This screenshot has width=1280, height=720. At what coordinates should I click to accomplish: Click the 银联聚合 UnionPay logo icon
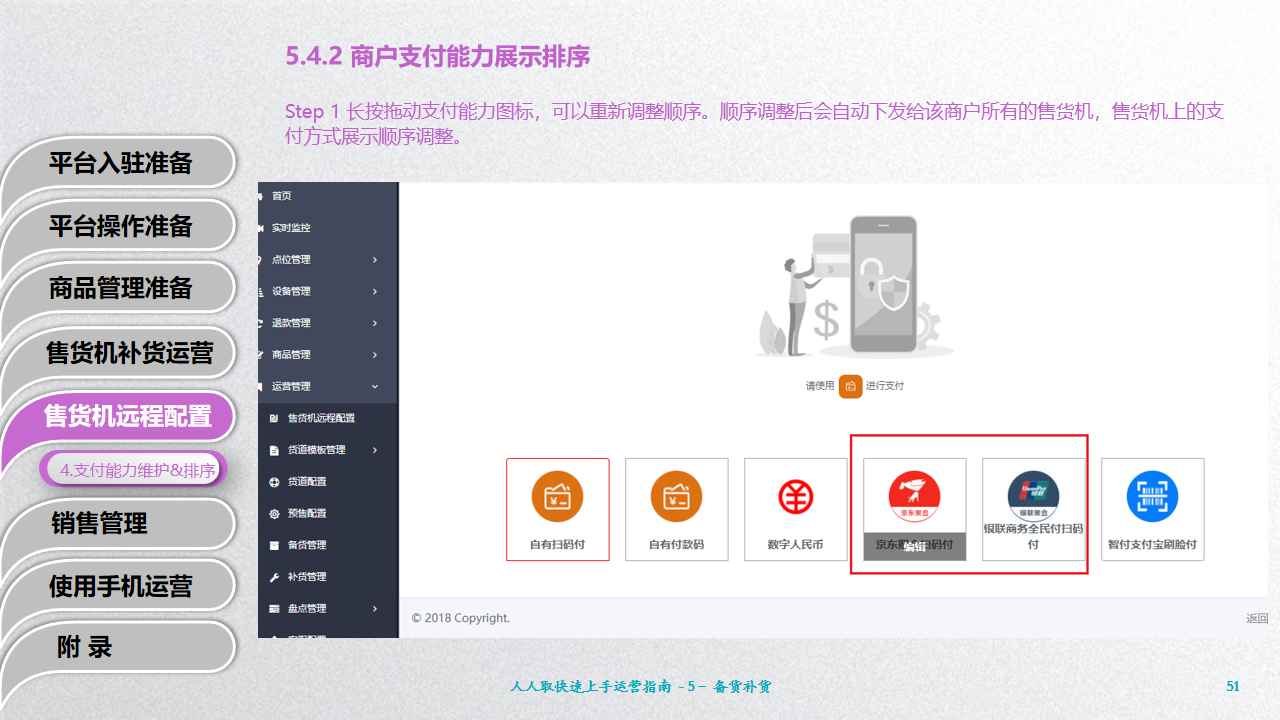[x=1034, y=497]
